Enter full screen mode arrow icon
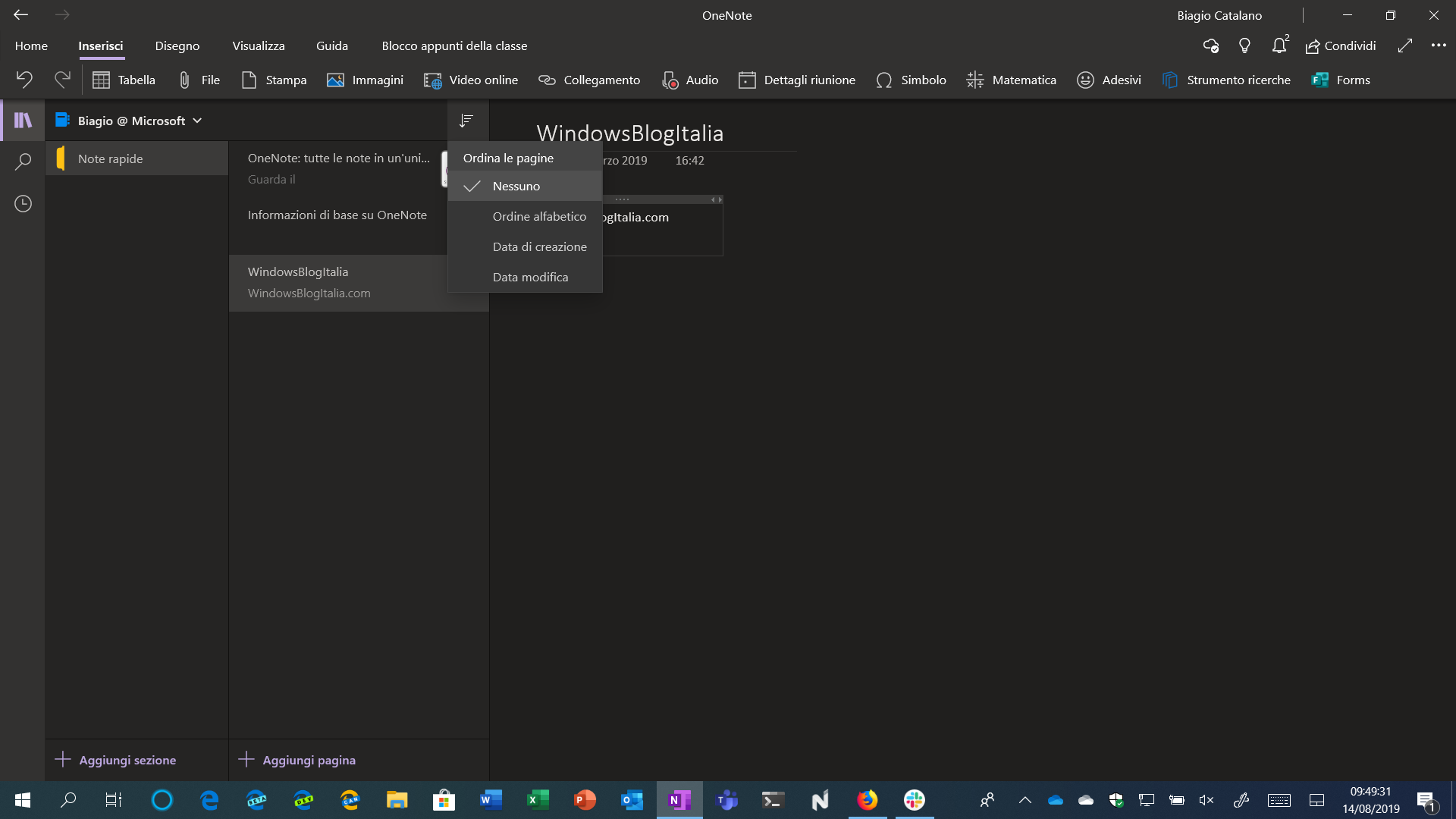This screenshot has width=1456, height=819. tap(1404, 45)
